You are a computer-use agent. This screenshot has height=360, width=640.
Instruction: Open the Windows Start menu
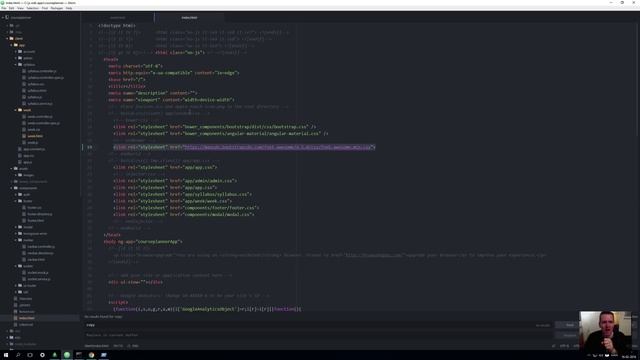(x=6, y=355)
